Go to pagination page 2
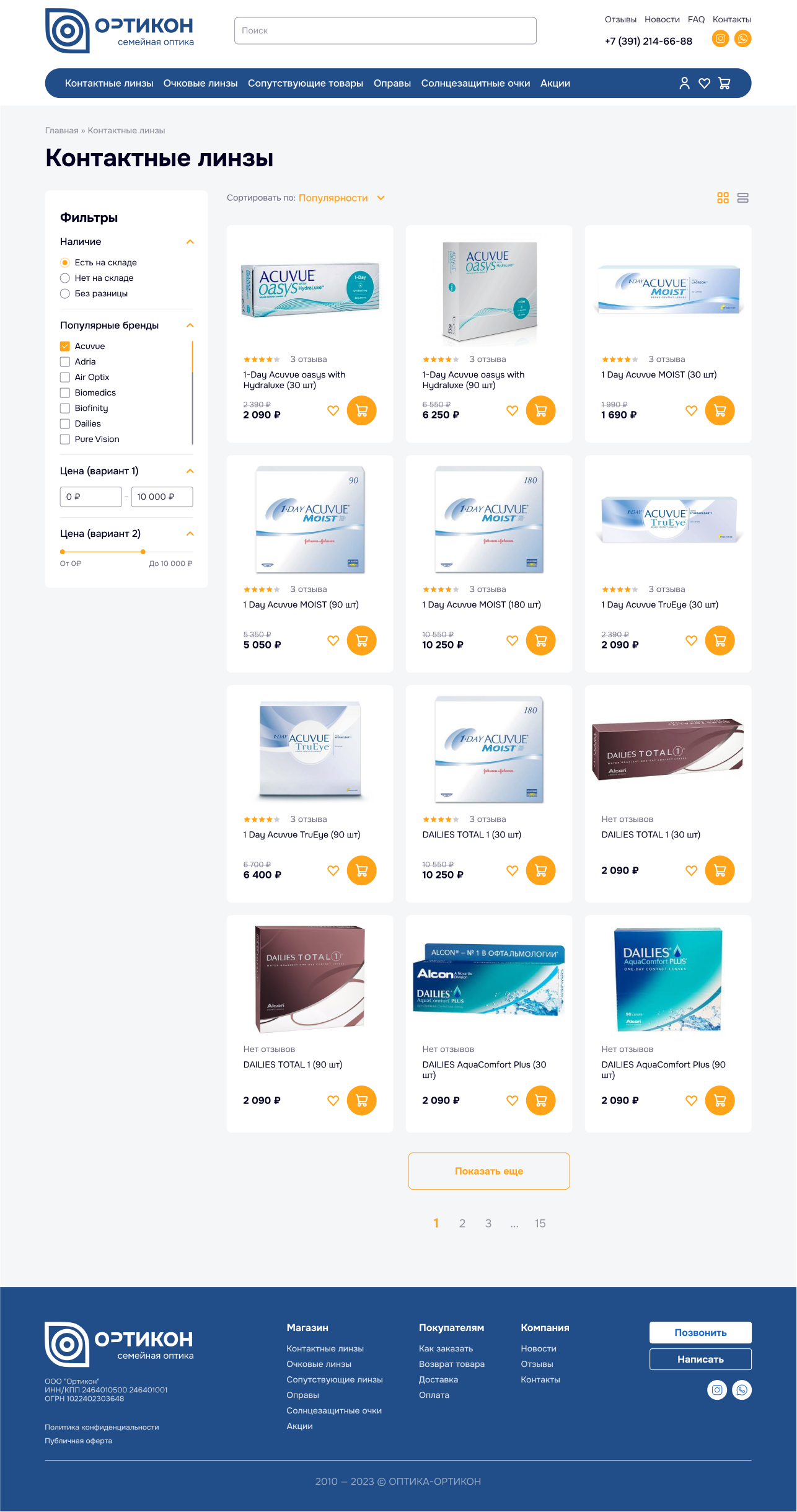Image resolution: width=797 pixels, height=1512 pixels. pyautogui.click(x=462, y=1223)
